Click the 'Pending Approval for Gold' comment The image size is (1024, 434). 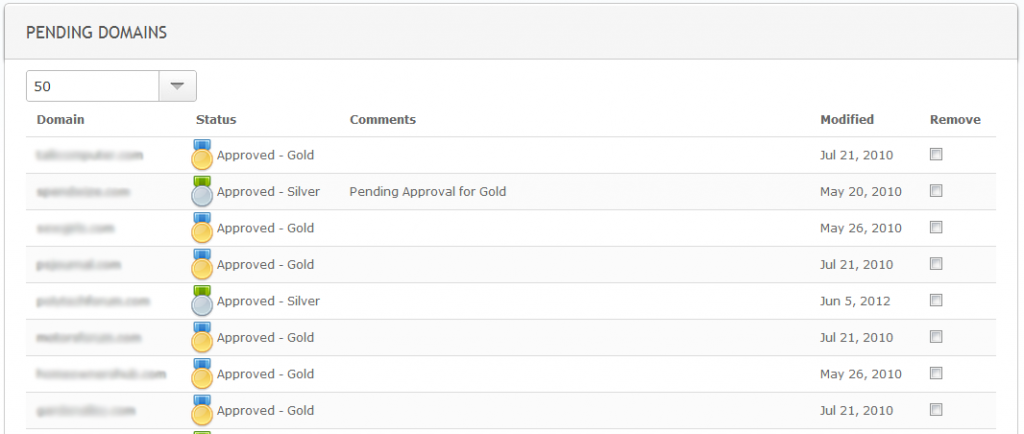[427, 191]
